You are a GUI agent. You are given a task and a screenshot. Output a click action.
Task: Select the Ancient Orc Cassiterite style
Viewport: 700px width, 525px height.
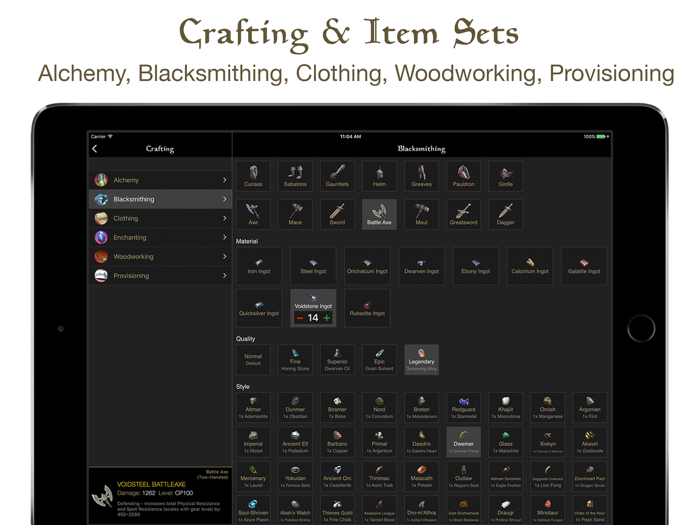[337, 476]
